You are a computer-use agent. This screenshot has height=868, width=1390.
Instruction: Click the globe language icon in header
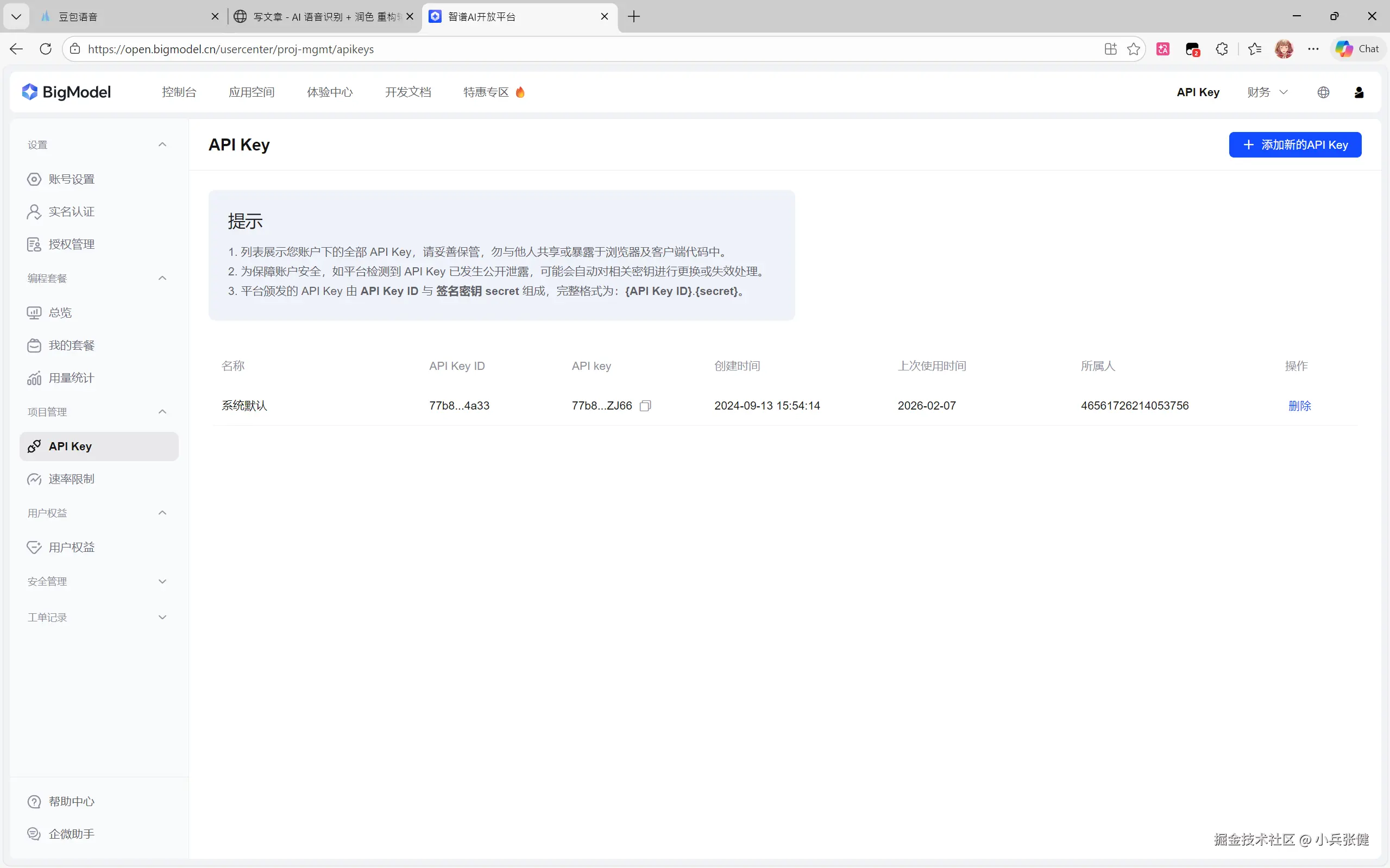[x=1323, y=92]
